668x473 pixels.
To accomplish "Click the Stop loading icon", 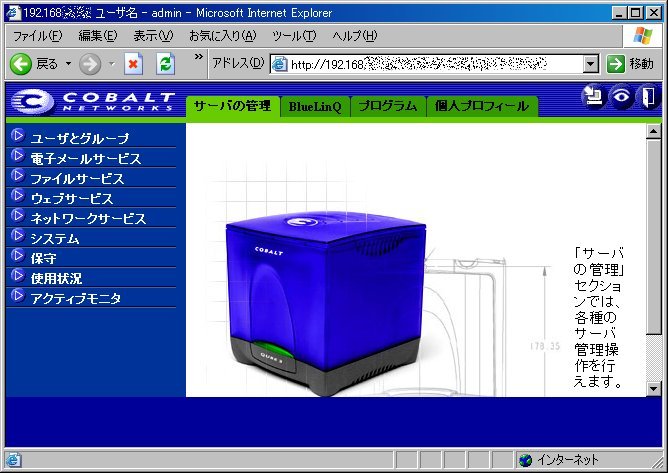I will (x=133, y=64).
